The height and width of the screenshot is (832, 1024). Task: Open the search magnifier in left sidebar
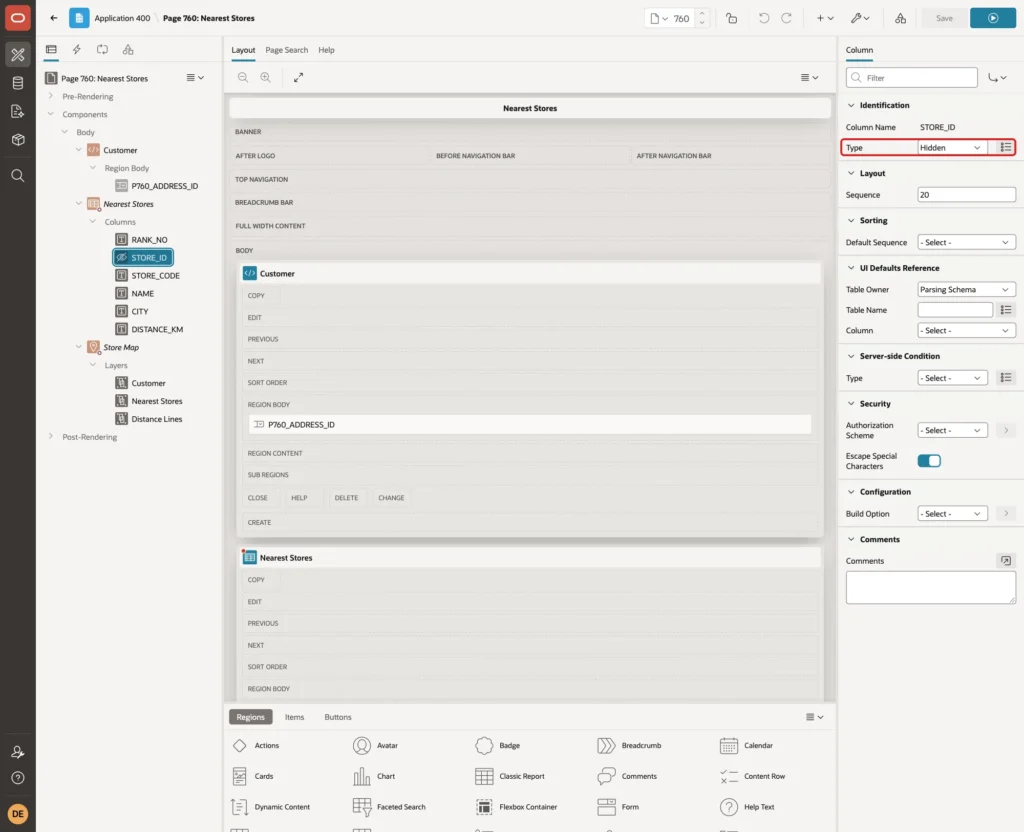tap(18, 176)
